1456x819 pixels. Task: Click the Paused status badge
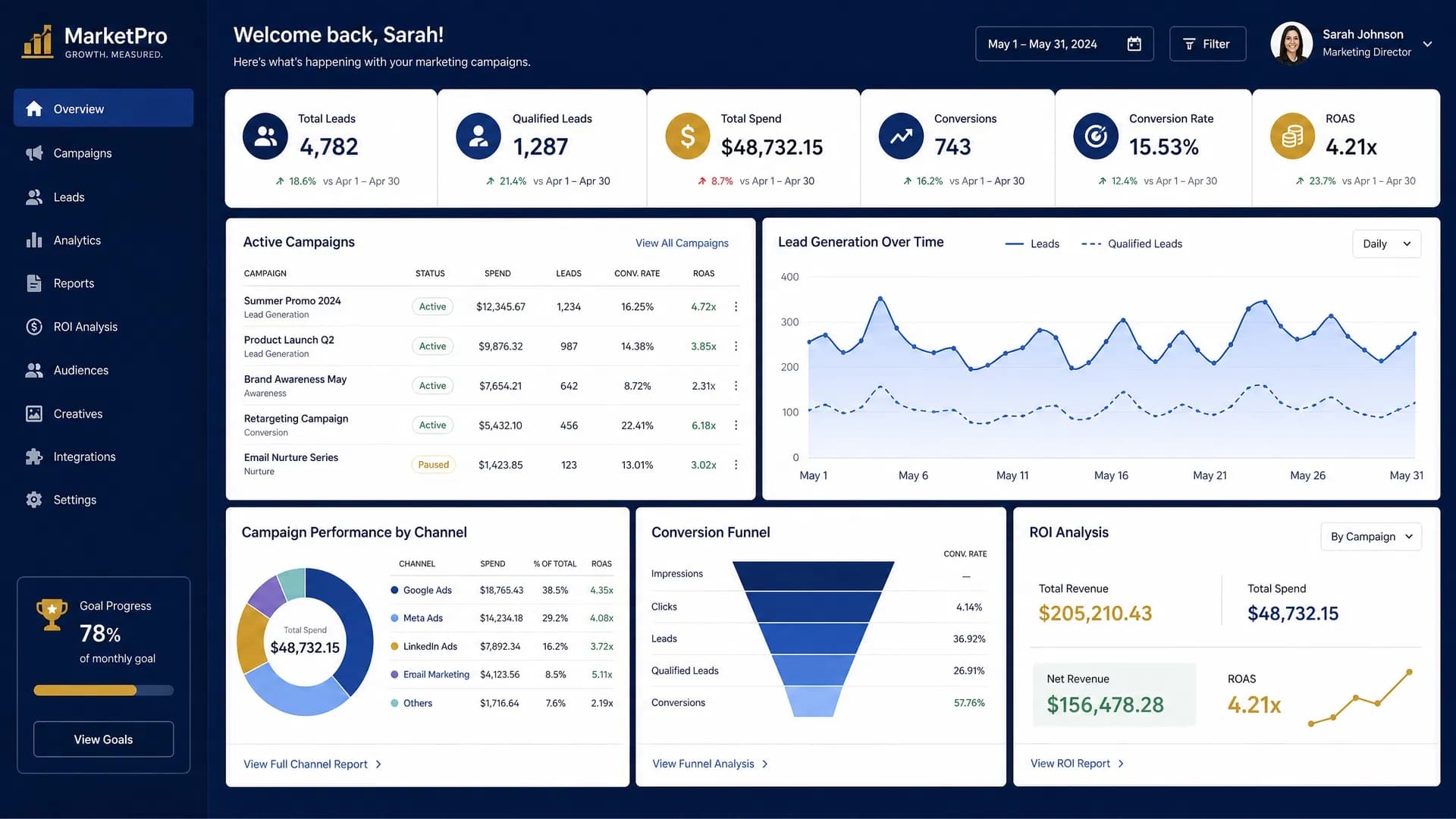click(x=433, y=465)
